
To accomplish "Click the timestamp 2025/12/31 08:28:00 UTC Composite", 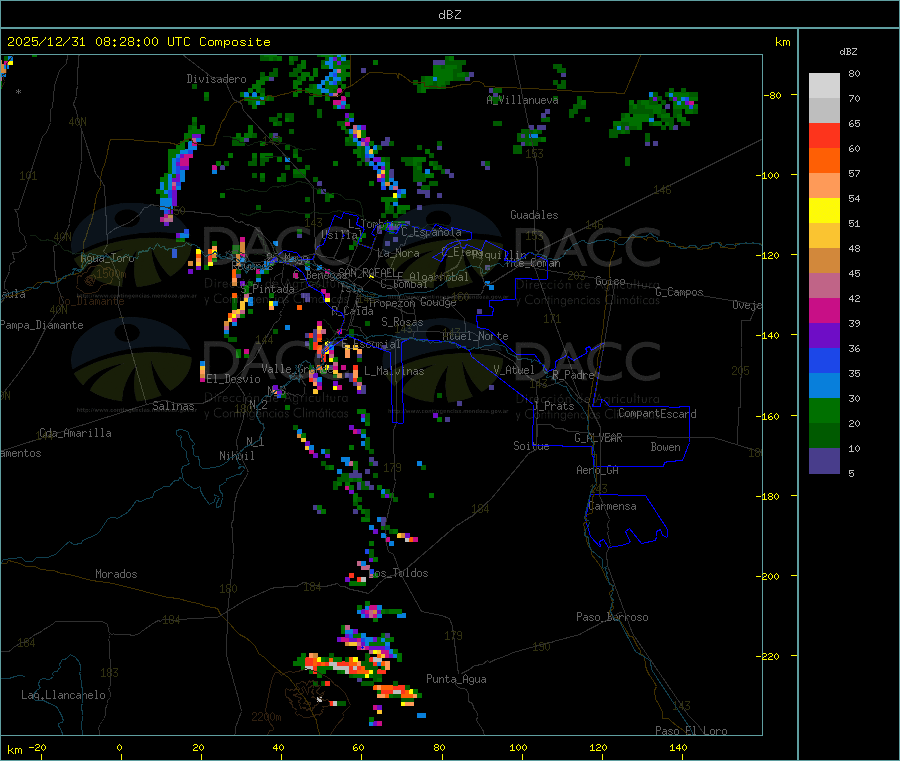I will pyautogui.click(x=138, y=42).
